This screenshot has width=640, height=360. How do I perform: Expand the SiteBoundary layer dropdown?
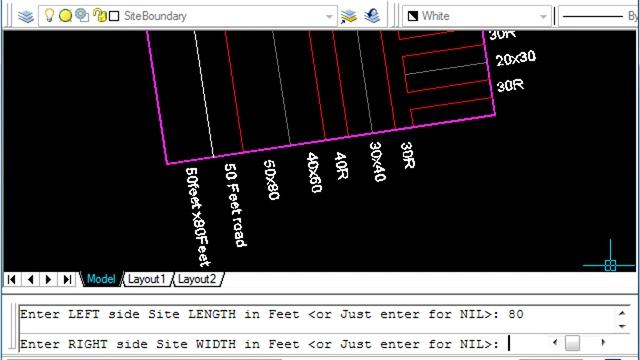click(x=329, y=17)
